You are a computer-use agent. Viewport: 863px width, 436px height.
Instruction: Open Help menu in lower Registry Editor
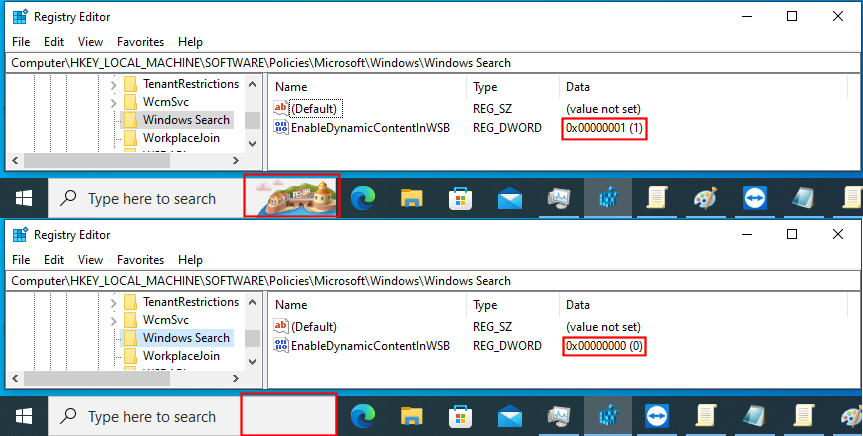(x=190, y=260)
